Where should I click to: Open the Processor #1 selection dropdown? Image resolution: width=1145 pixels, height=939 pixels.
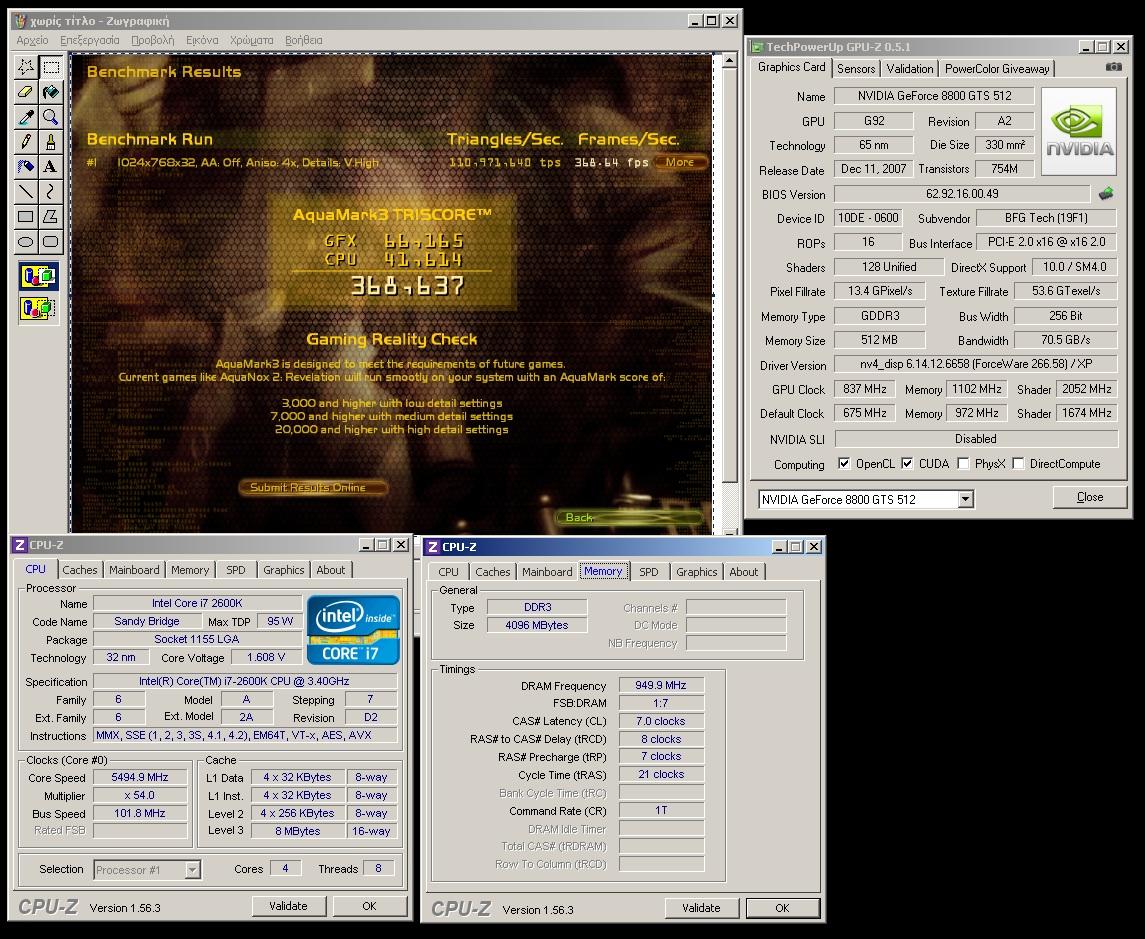click(192, 870)
